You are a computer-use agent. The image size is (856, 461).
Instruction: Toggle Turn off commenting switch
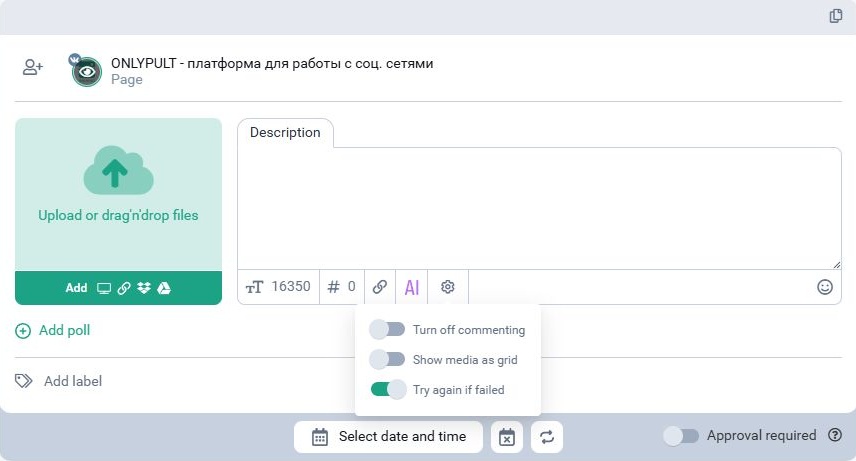click(387, 329)
